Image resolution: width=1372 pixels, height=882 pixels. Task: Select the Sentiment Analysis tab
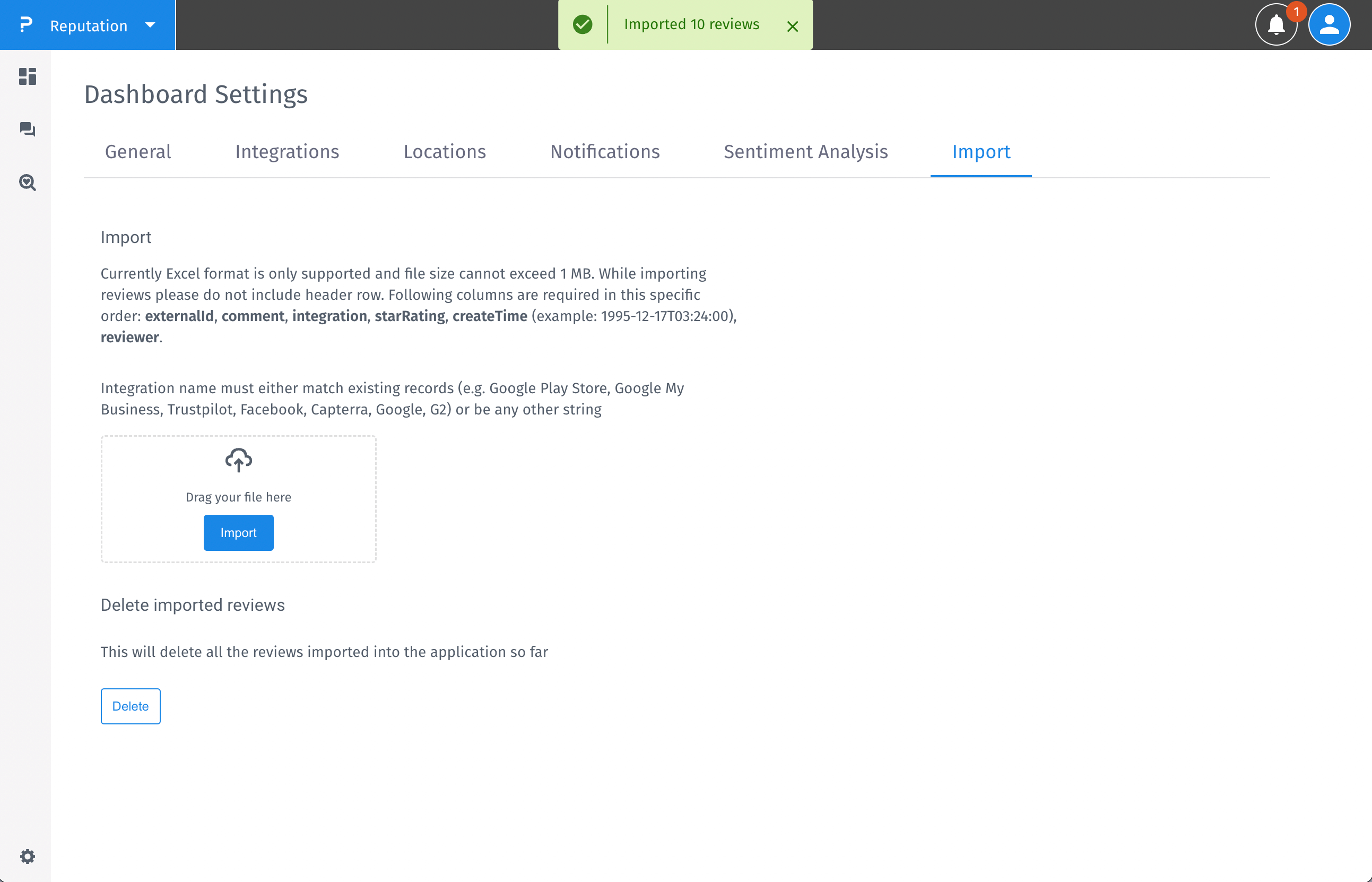[806, 152]
